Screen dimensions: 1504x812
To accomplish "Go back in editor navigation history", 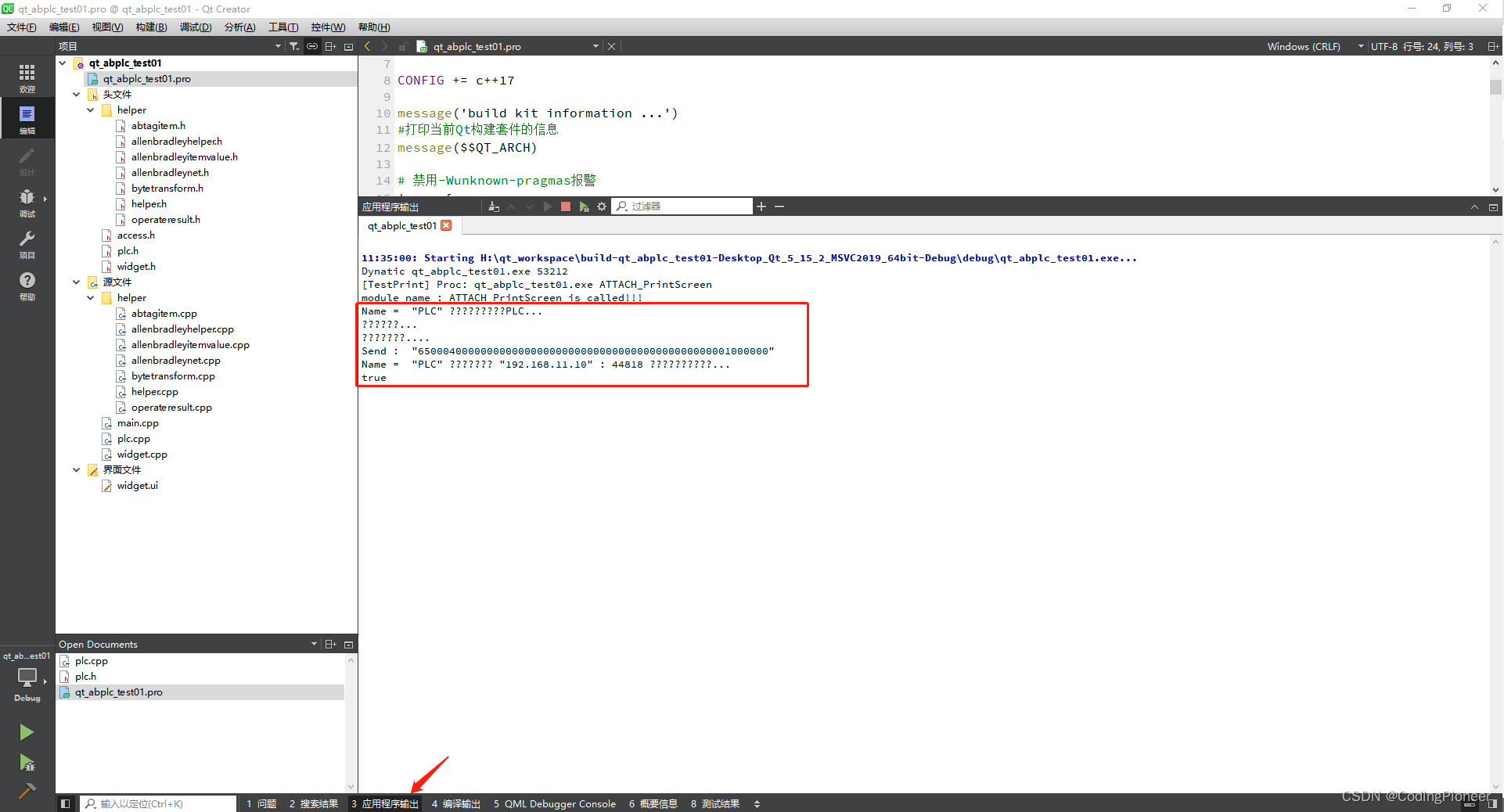I will pos(368,46).
